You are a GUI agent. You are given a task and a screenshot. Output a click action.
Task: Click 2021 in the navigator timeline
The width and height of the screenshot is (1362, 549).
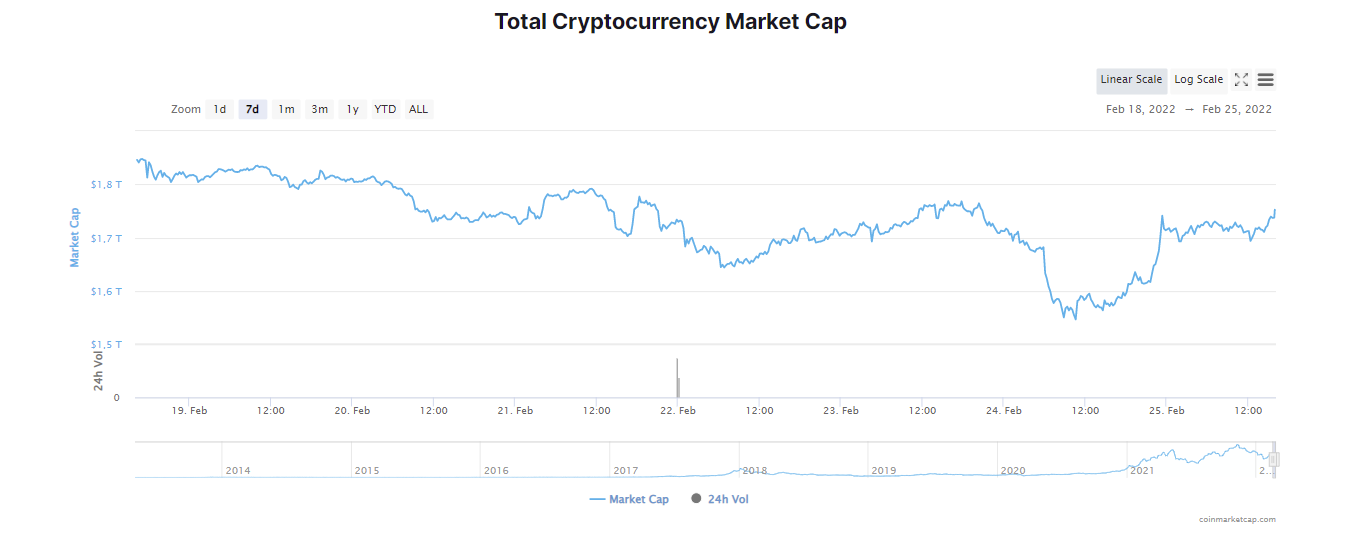pyautogui.click(x=1142, y=470)
